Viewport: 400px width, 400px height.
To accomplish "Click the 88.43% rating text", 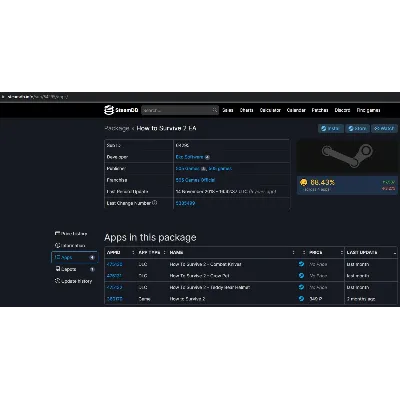I will coord(322,182).
